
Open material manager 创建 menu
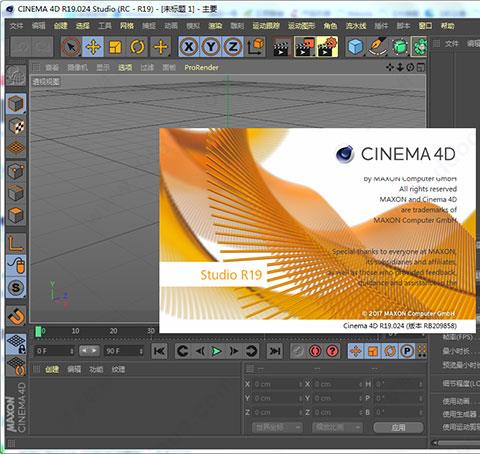click(52, 369)
